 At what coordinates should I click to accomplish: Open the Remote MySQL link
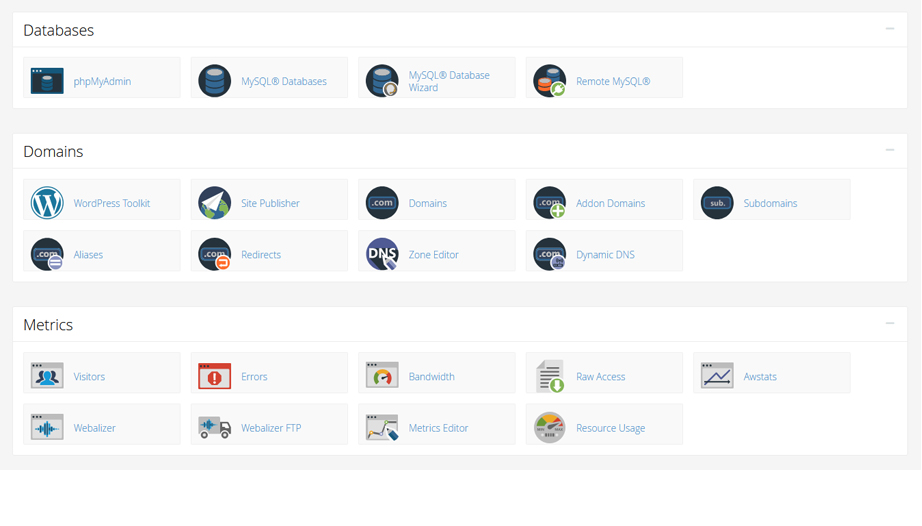pos(612,82)
